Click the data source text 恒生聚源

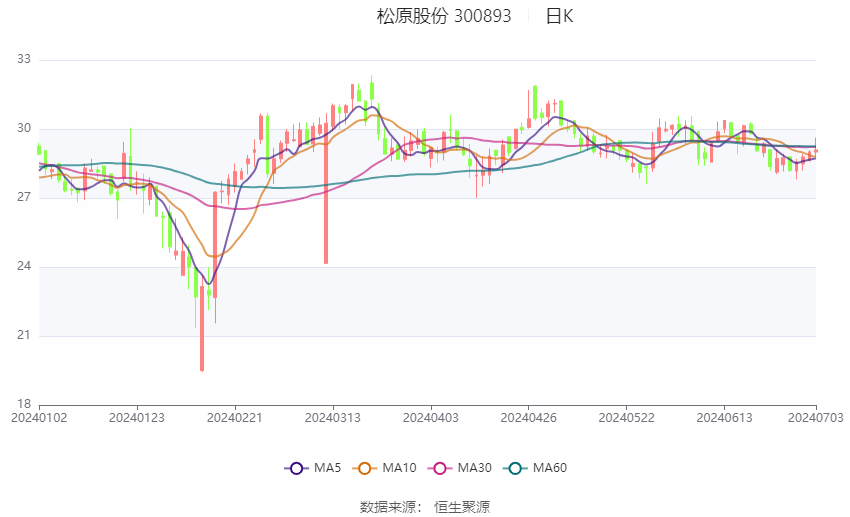[462, 507]
